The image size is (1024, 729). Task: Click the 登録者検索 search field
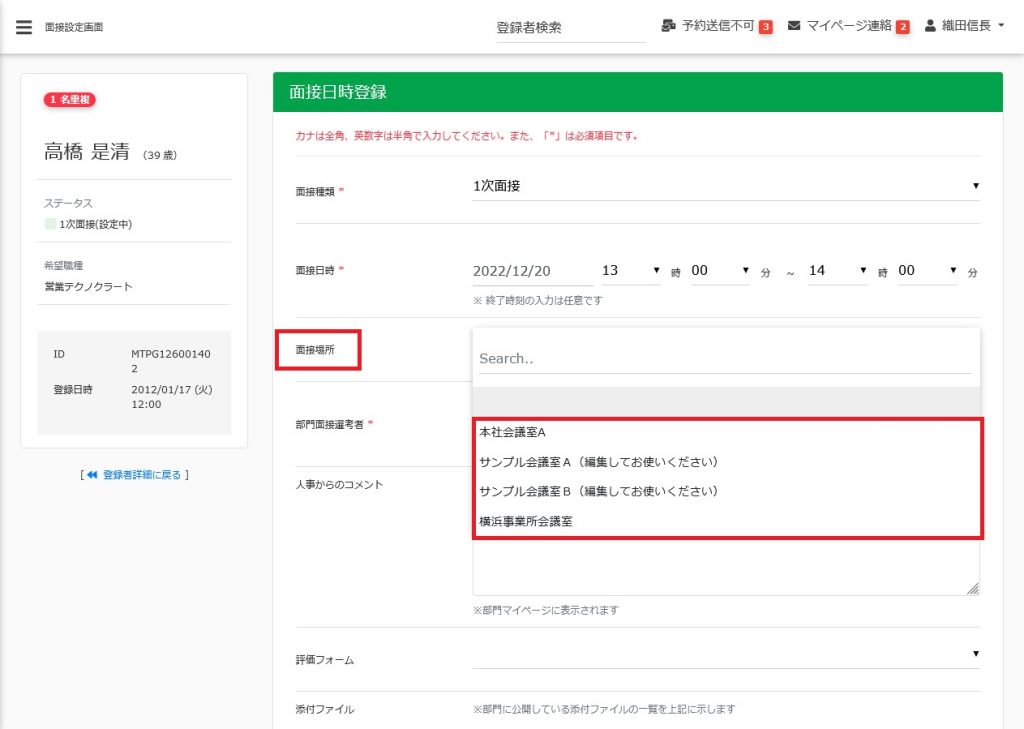click(570, 28)
